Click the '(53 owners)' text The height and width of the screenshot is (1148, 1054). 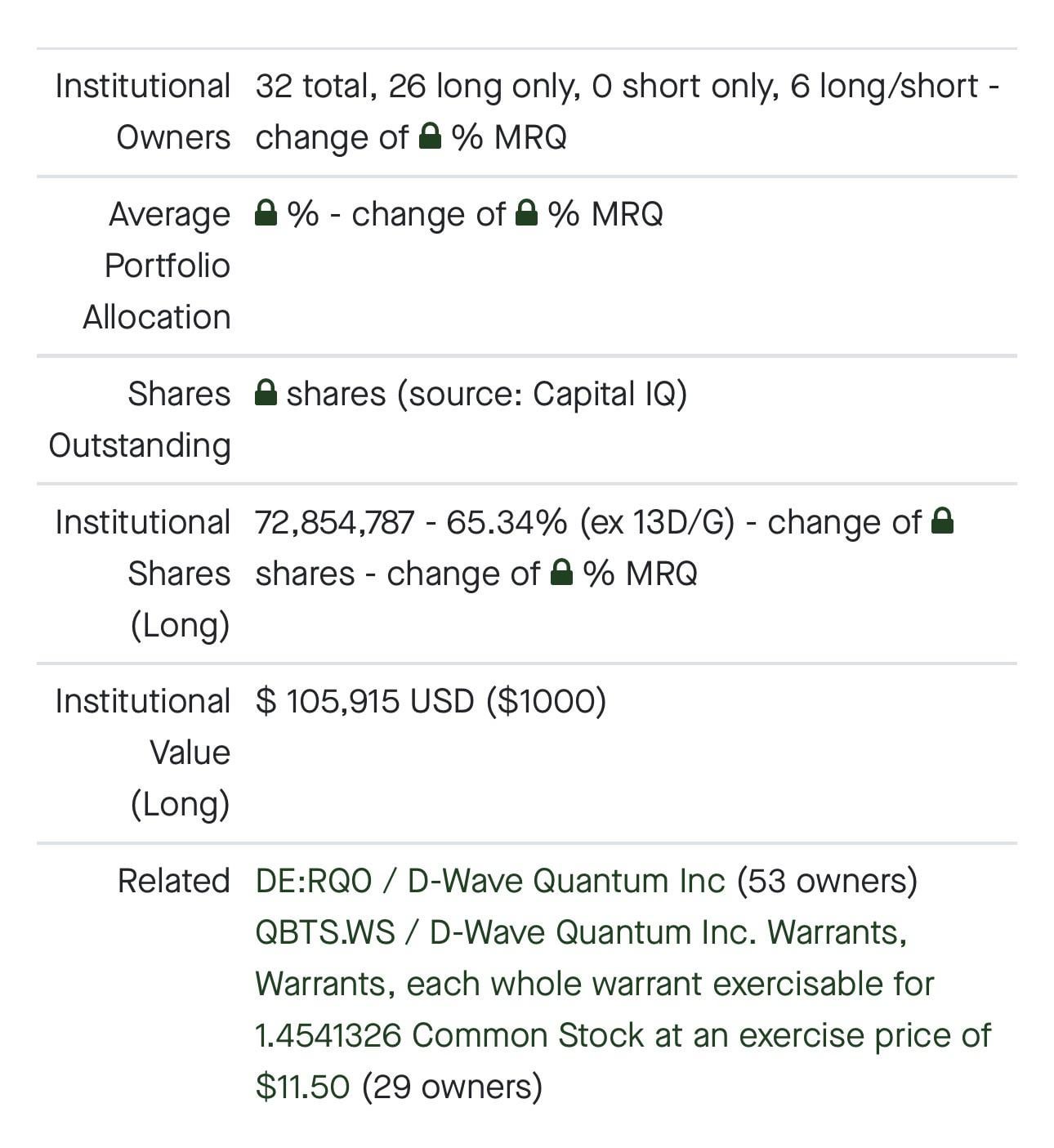tap(827, 881)
